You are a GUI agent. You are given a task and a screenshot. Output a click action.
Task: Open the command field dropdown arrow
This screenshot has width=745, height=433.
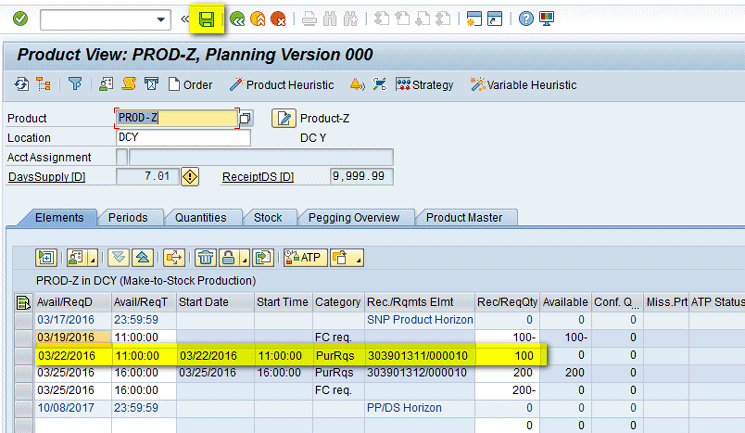coord(163,19)
